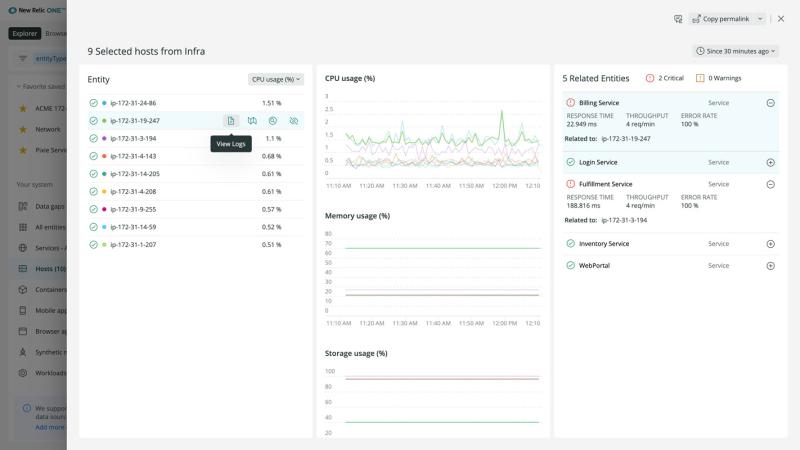This screenshot has height=450, width=800.
Task: Toggle the check circle for ip-172-31-9-255
Action: tap(93, 209)
